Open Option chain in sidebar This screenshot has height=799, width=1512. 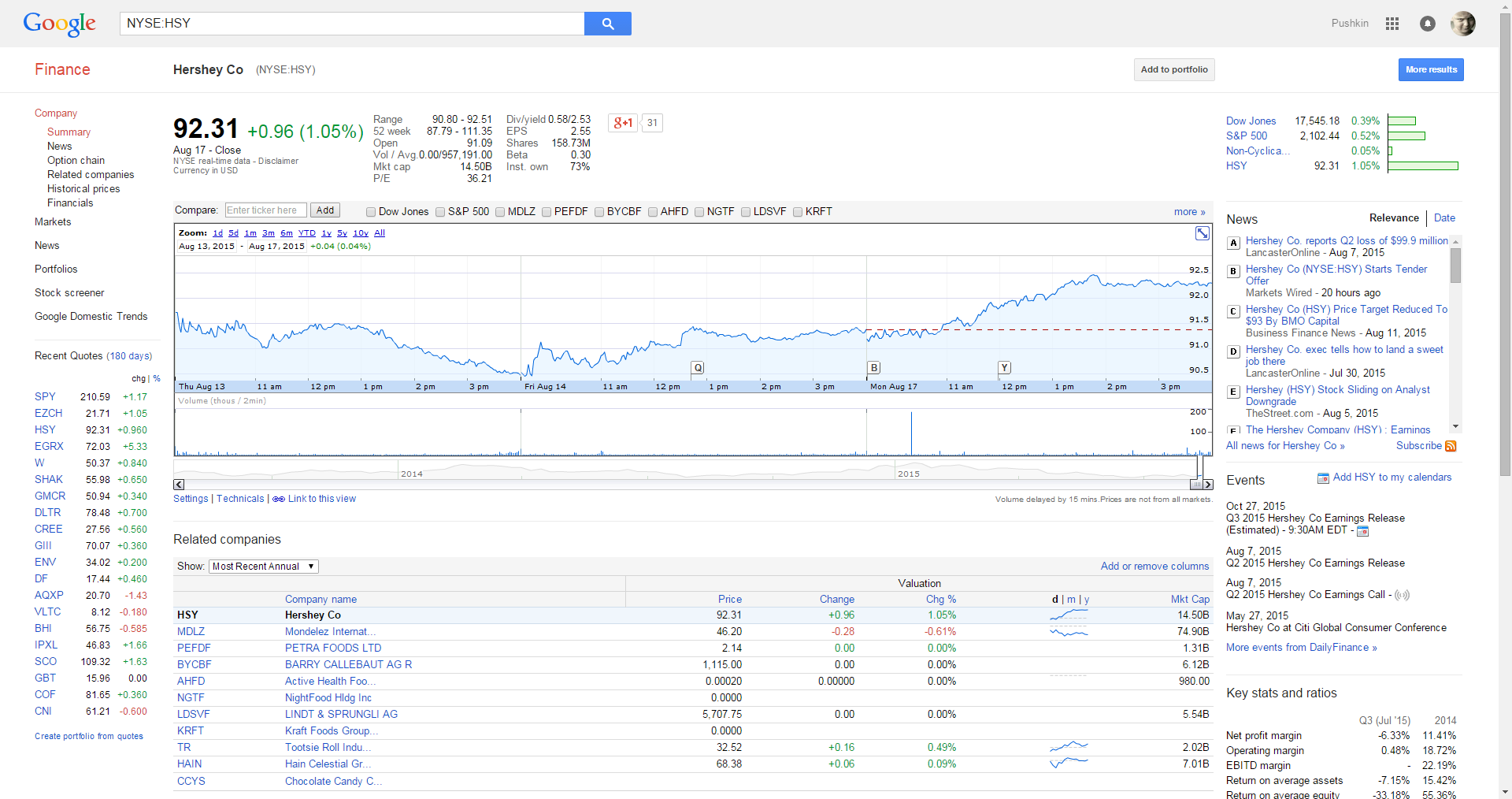[x=76, y=161]
